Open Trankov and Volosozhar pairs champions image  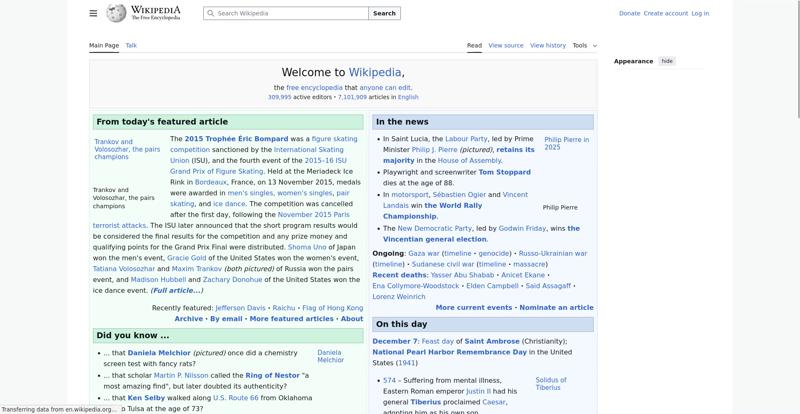coord(127,149)
